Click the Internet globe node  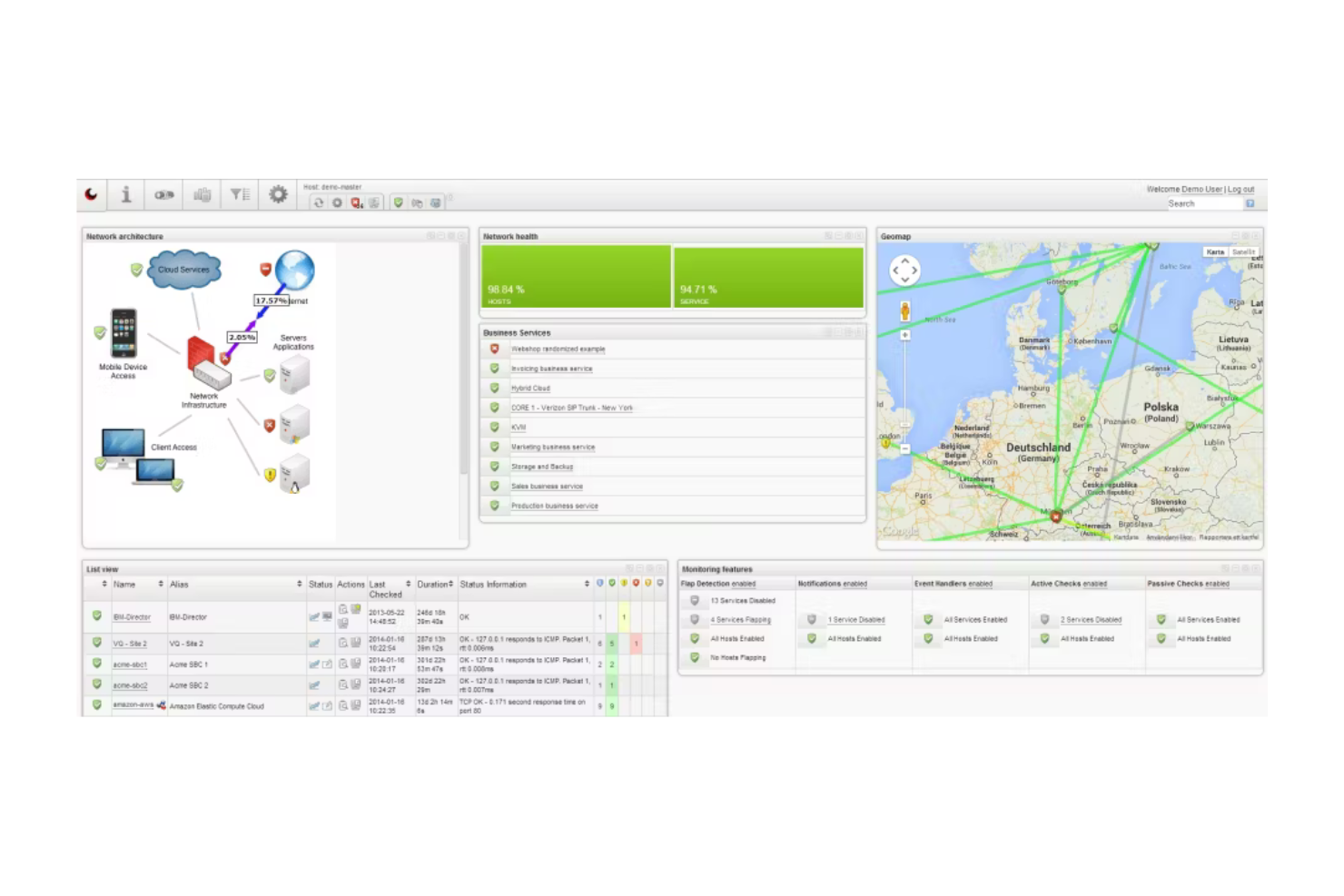(295, 271)
